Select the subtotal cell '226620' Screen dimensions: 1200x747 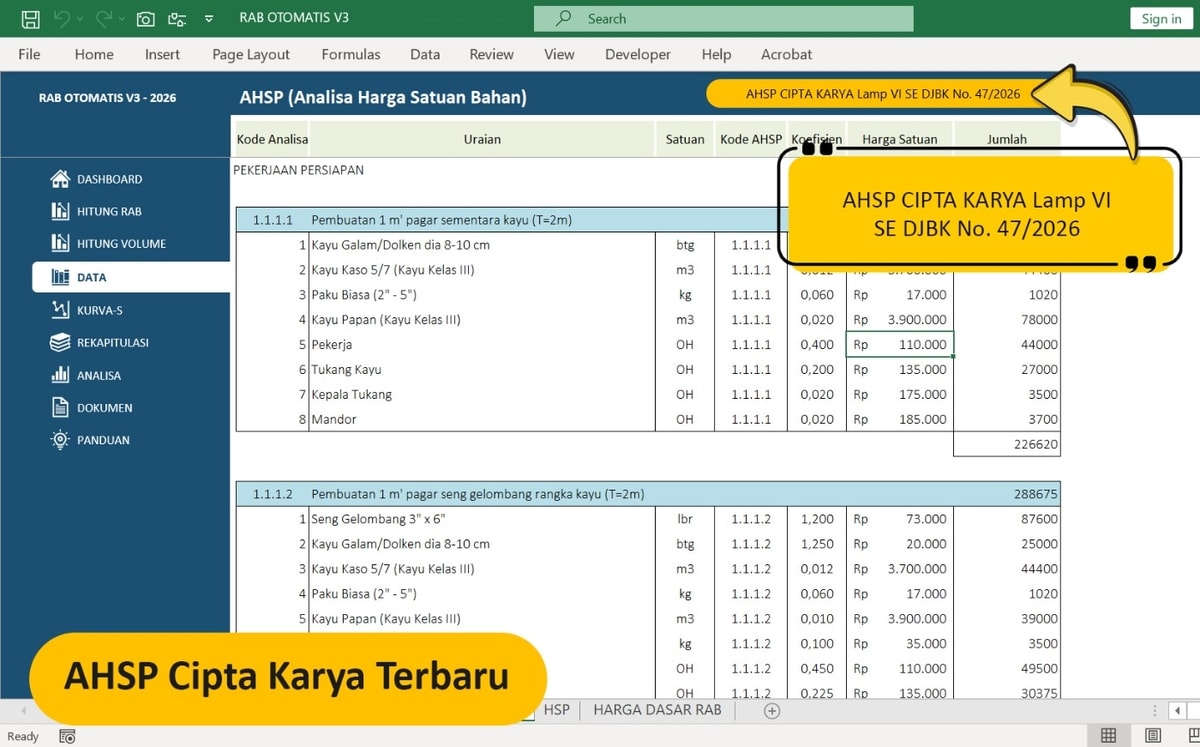[1007, 444]
